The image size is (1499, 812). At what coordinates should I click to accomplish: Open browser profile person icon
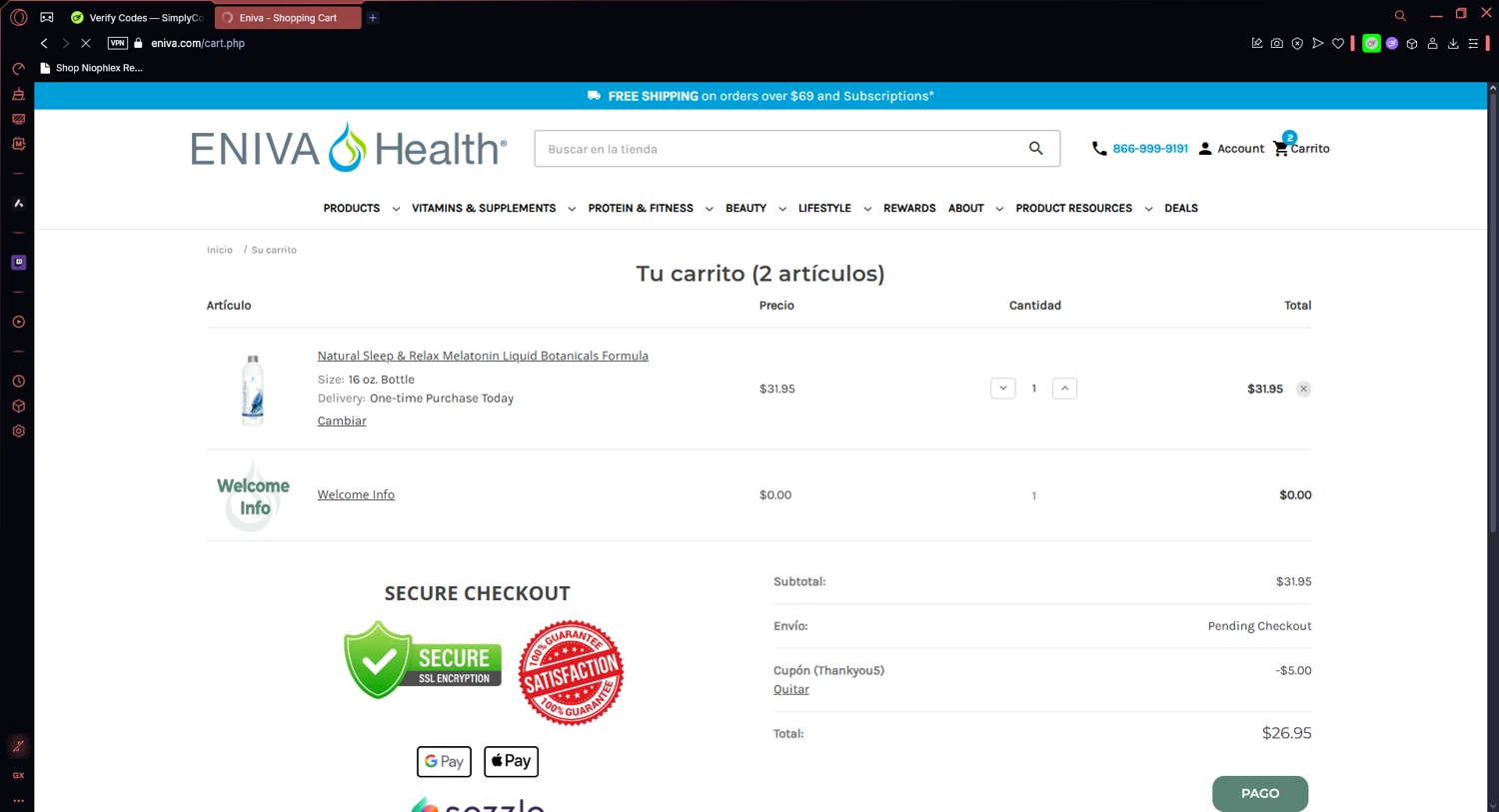(x=1432, y=43)
